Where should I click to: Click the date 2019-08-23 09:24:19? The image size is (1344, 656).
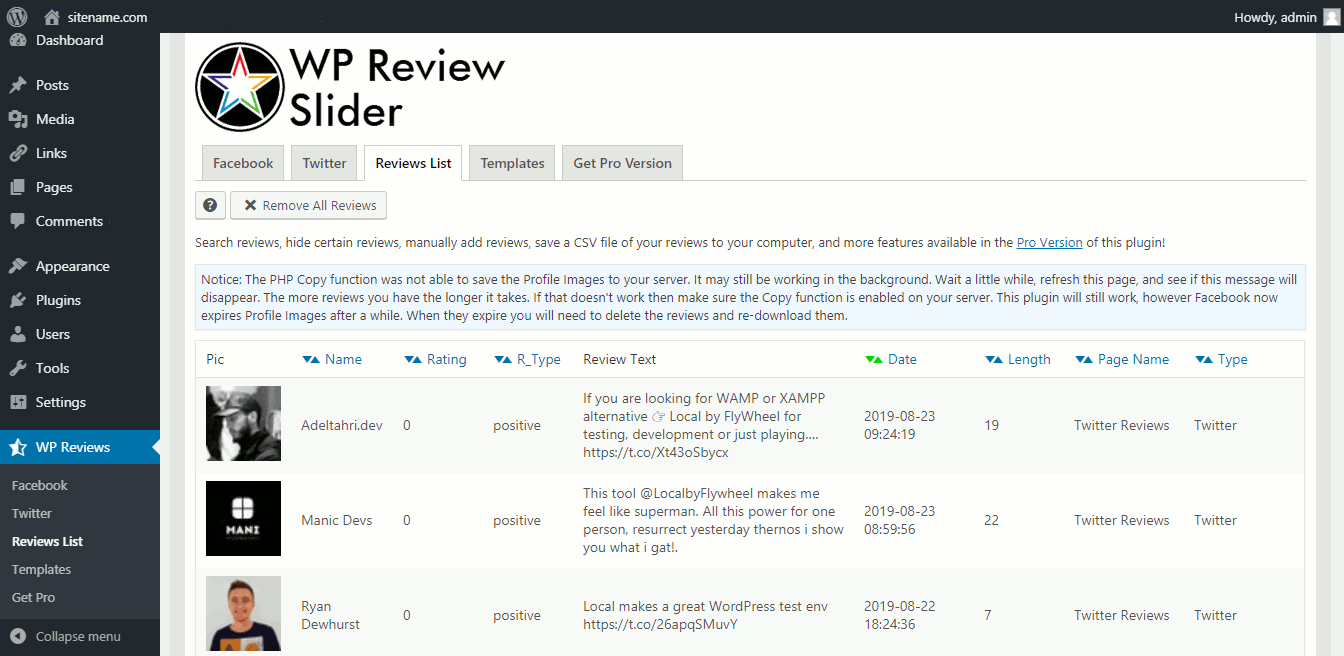click(901, 425)
